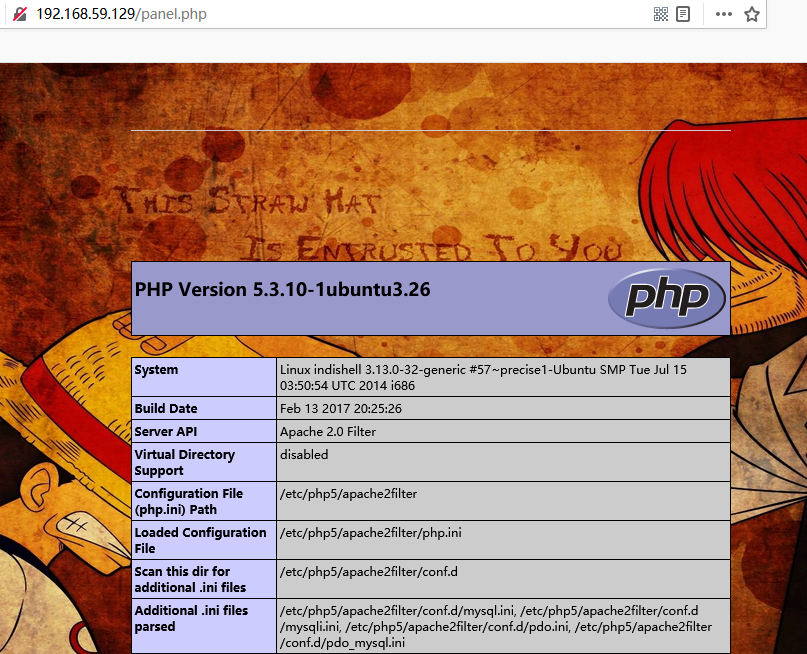Select the /etc/php5/apache2filter path value
The height and width of the screenshot is (654, 807).
pyautogui.click(x=348, y=494)
